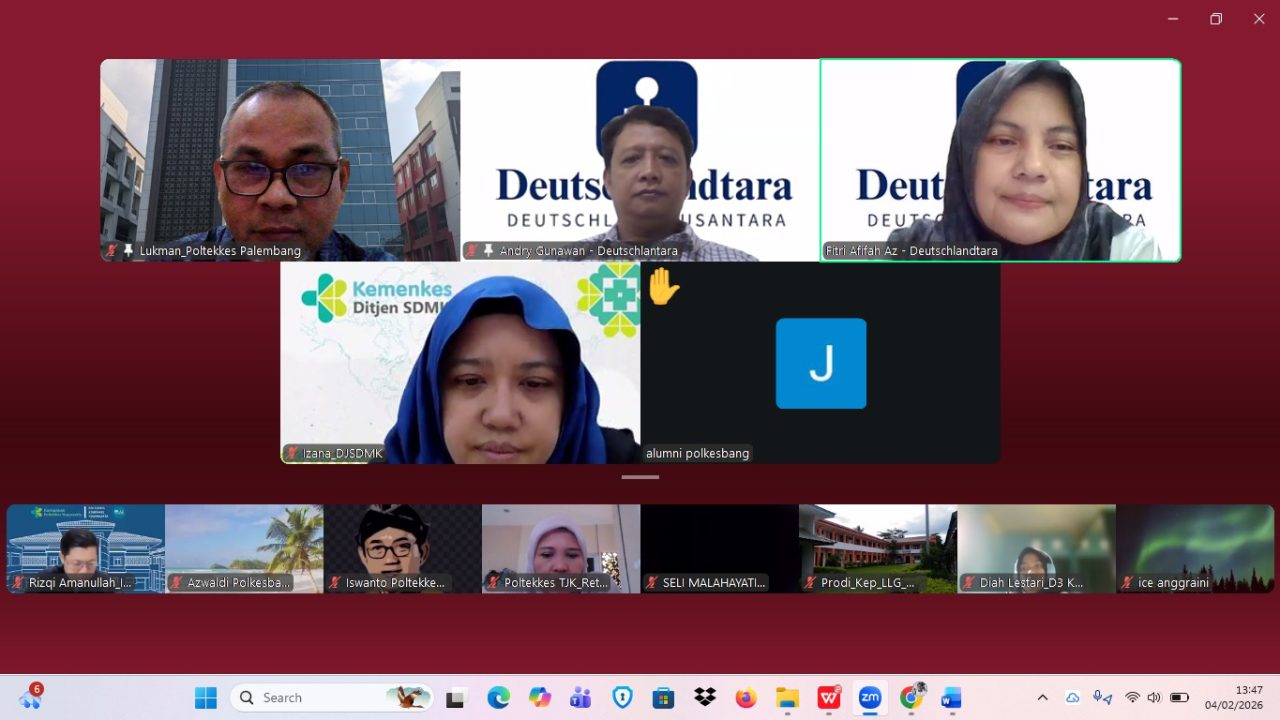The image size is (1280, 720).
Task: Open Microsoft Store from the taskbar
Action: point(663,697)
